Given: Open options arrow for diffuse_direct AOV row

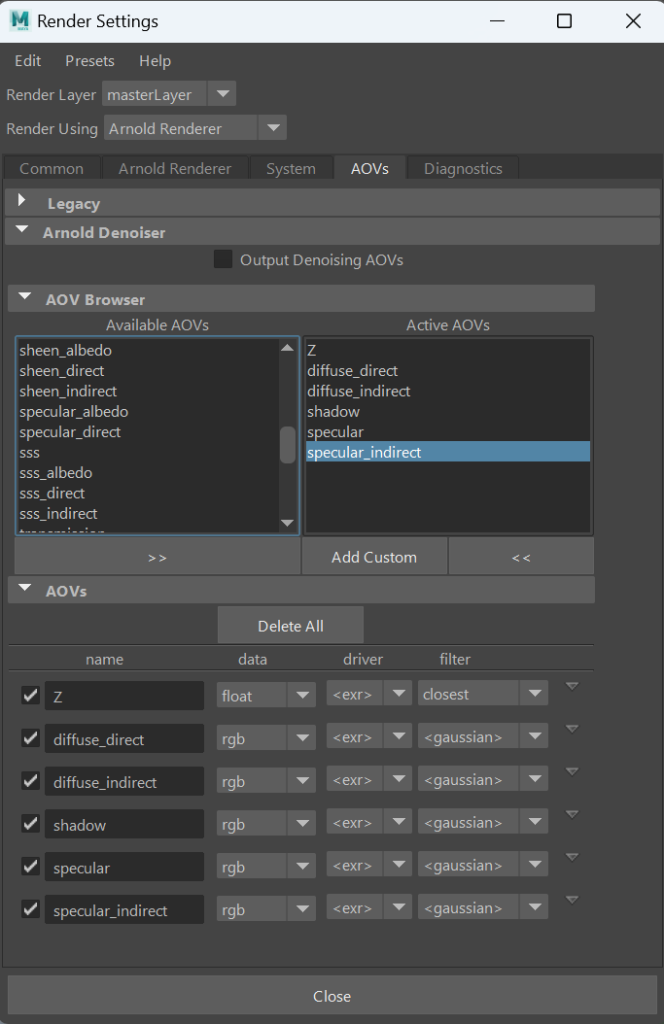Looking at the screenshot, I should pos(572,729).
